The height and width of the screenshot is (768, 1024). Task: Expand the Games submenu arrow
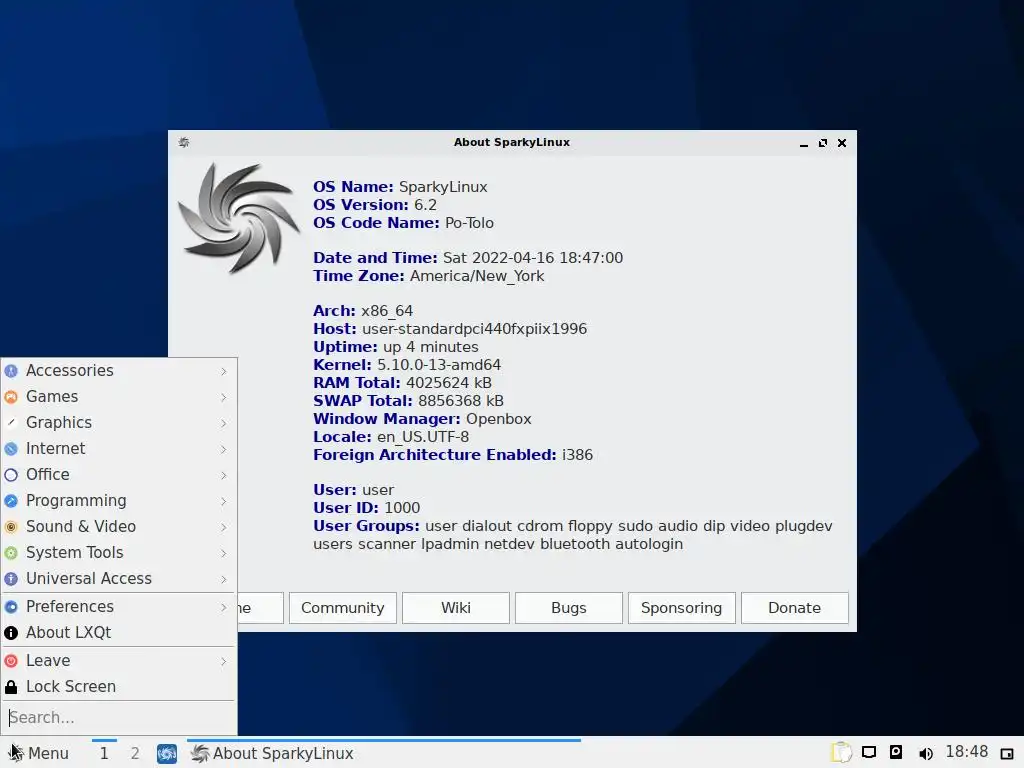pos(223,397)
